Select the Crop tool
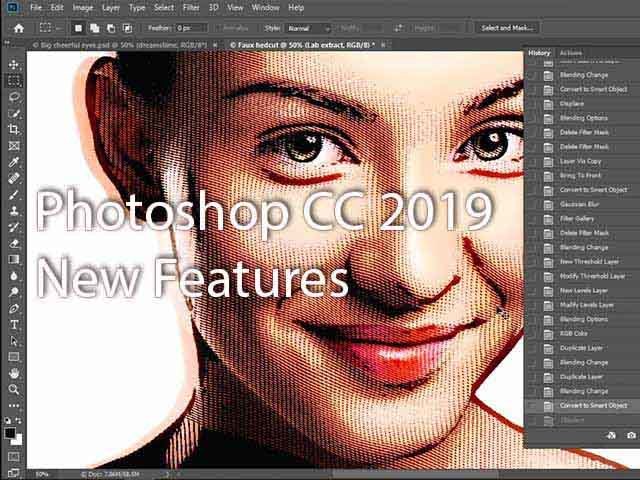Viewport: 640px width, 480px height. point(14,130)
